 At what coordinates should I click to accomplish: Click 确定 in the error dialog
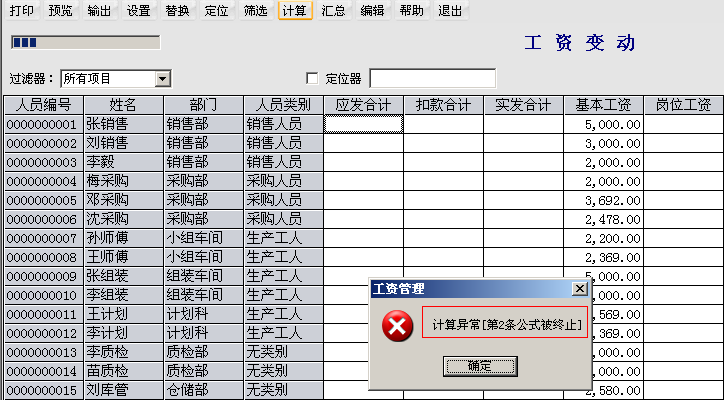point(480,366)
